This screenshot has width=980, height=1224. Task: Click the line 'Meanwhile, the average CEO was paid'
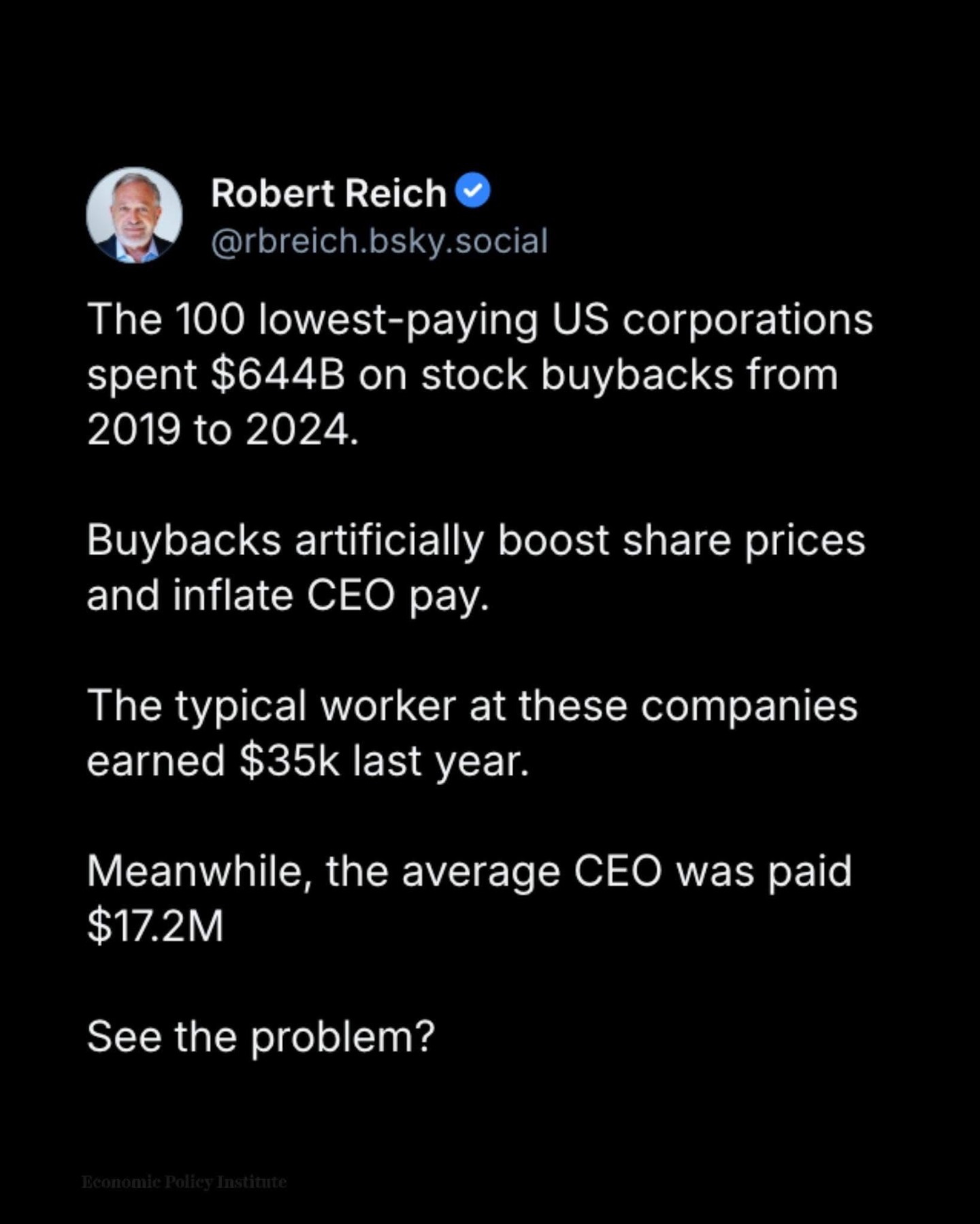(470, 872)
